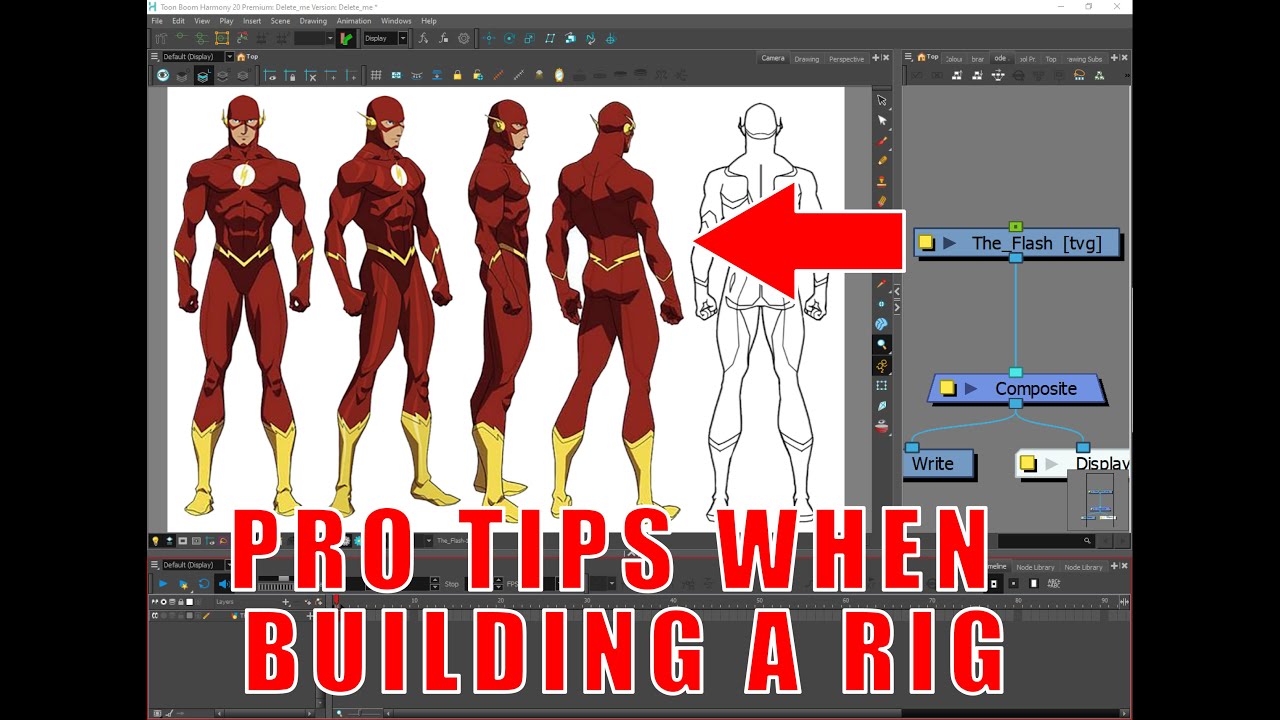Click the Composite node label
Image resolution: width=1280 pixels, height=720 pixels.
(1036, 388)
